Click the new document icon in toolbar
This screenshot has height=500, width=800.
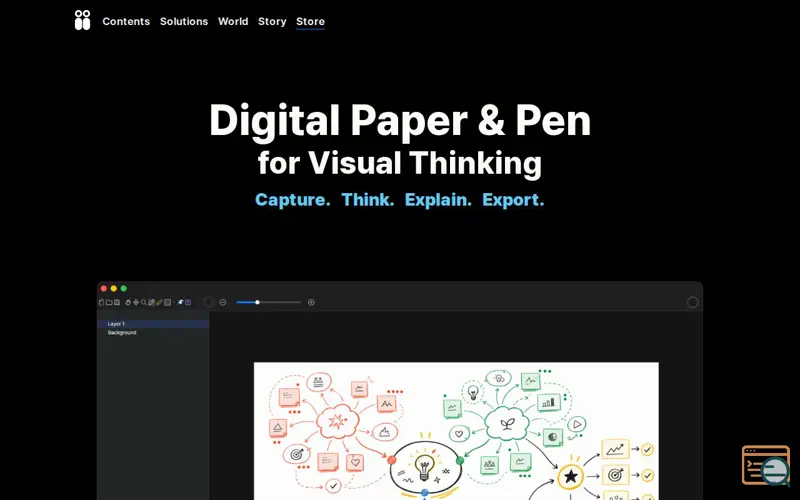(x=102, y=303)
